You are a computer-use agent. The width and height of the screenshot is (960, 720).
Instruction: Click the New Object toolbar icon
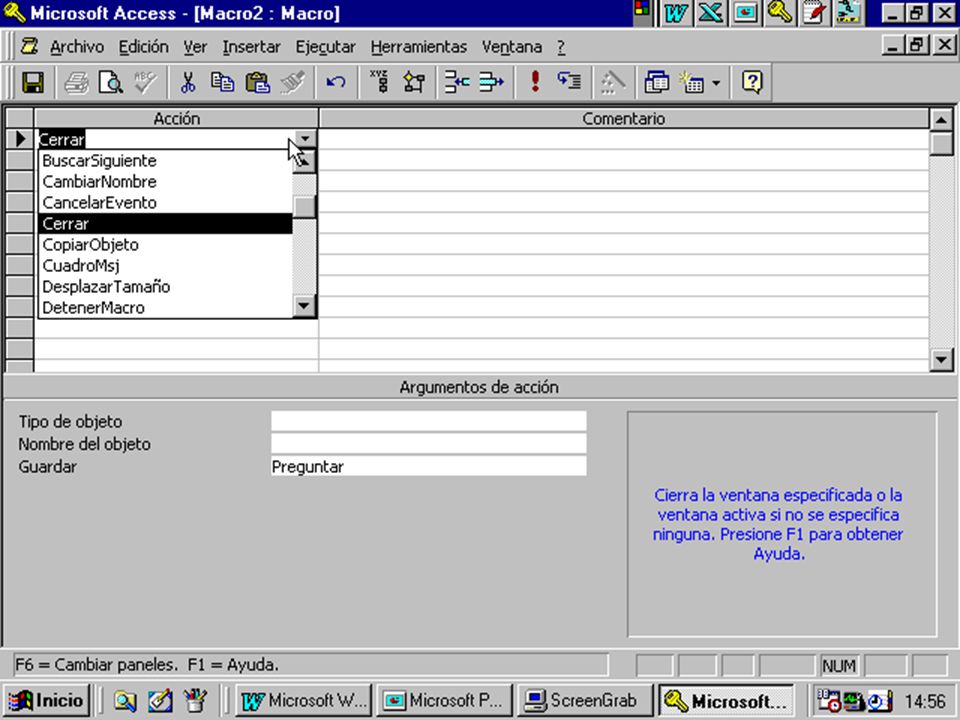coord(691,82)
